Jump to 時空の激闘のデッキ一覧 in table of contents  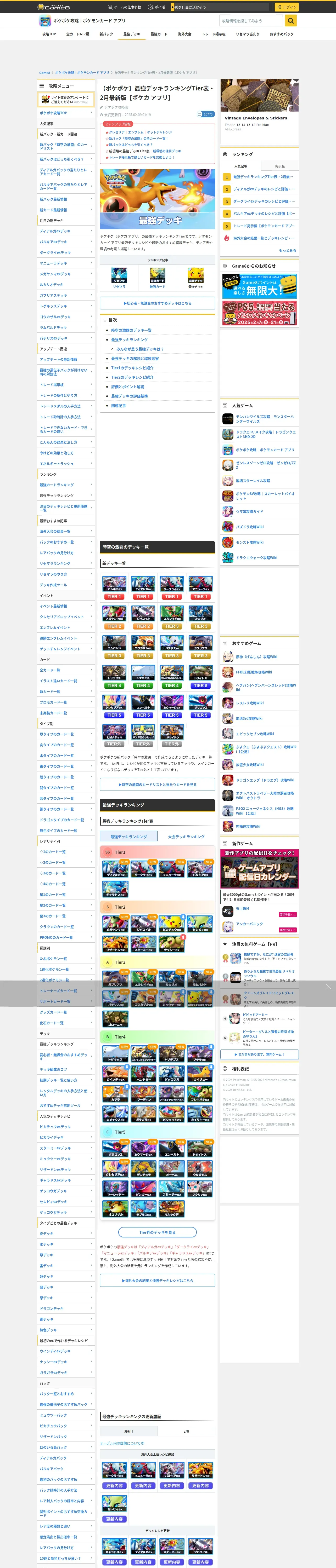click(131, 331)
